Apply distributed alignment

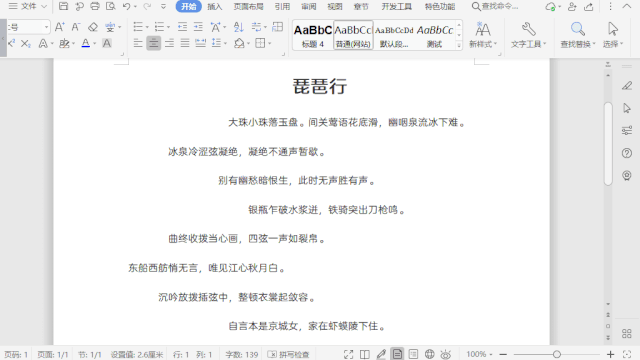click(x=200, y=43)
